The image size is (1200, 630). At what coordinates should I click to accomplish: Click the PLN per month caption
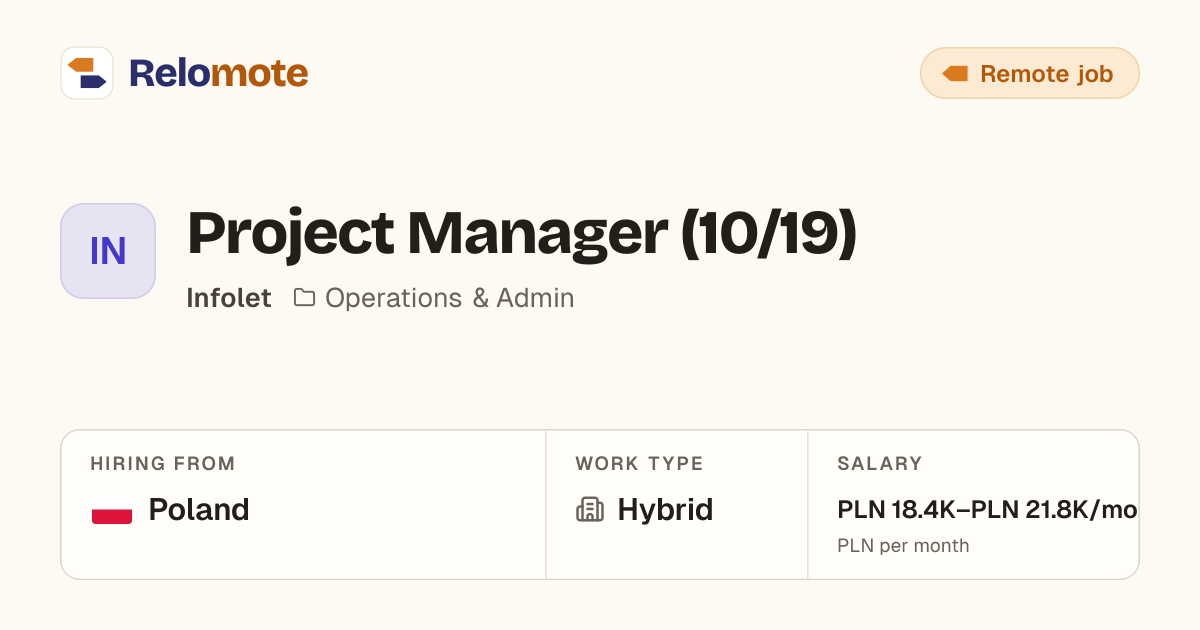903,546
